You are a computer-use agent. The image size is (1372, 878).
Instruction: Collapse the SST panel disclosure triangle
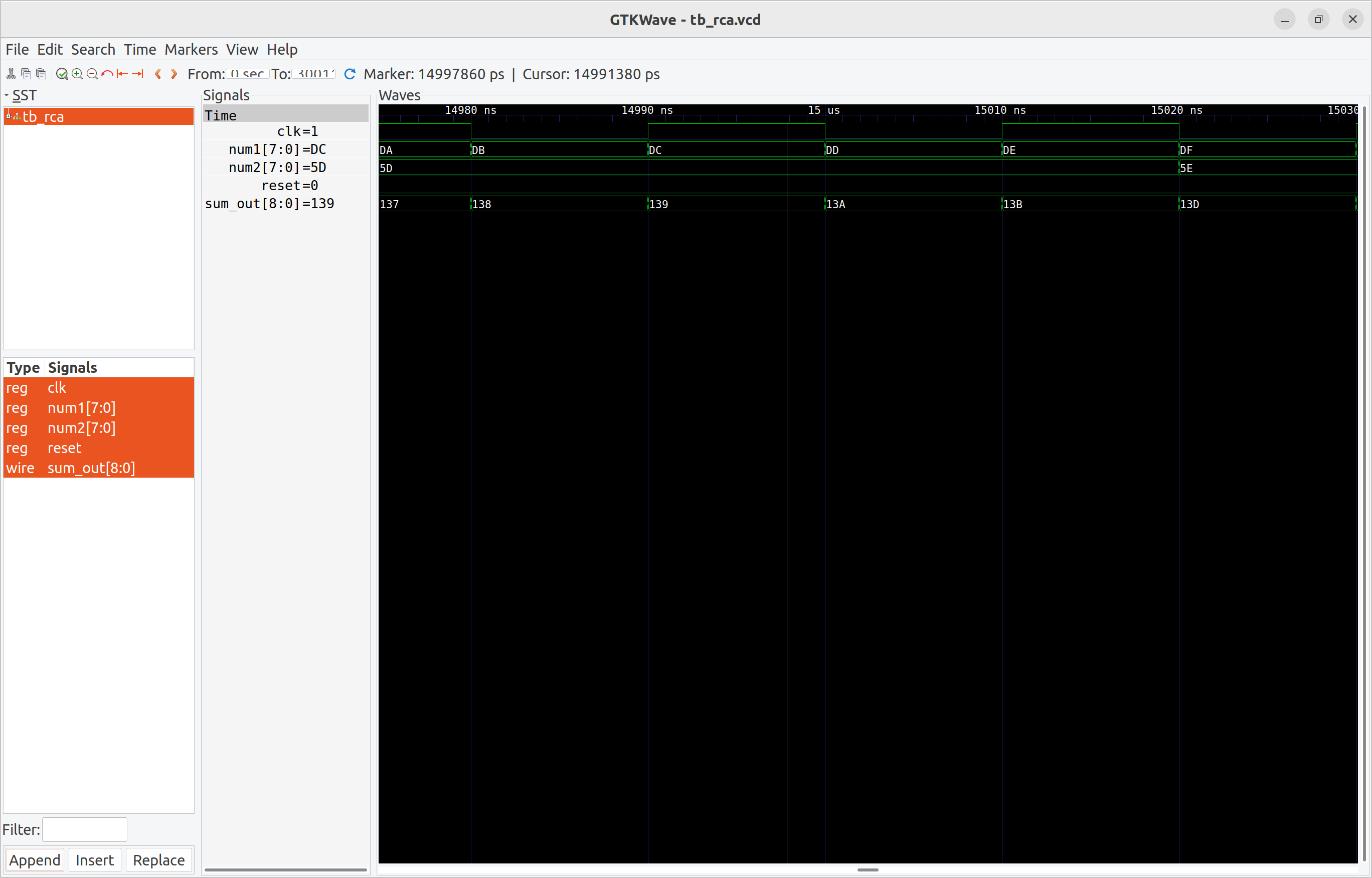pos(7,96)
